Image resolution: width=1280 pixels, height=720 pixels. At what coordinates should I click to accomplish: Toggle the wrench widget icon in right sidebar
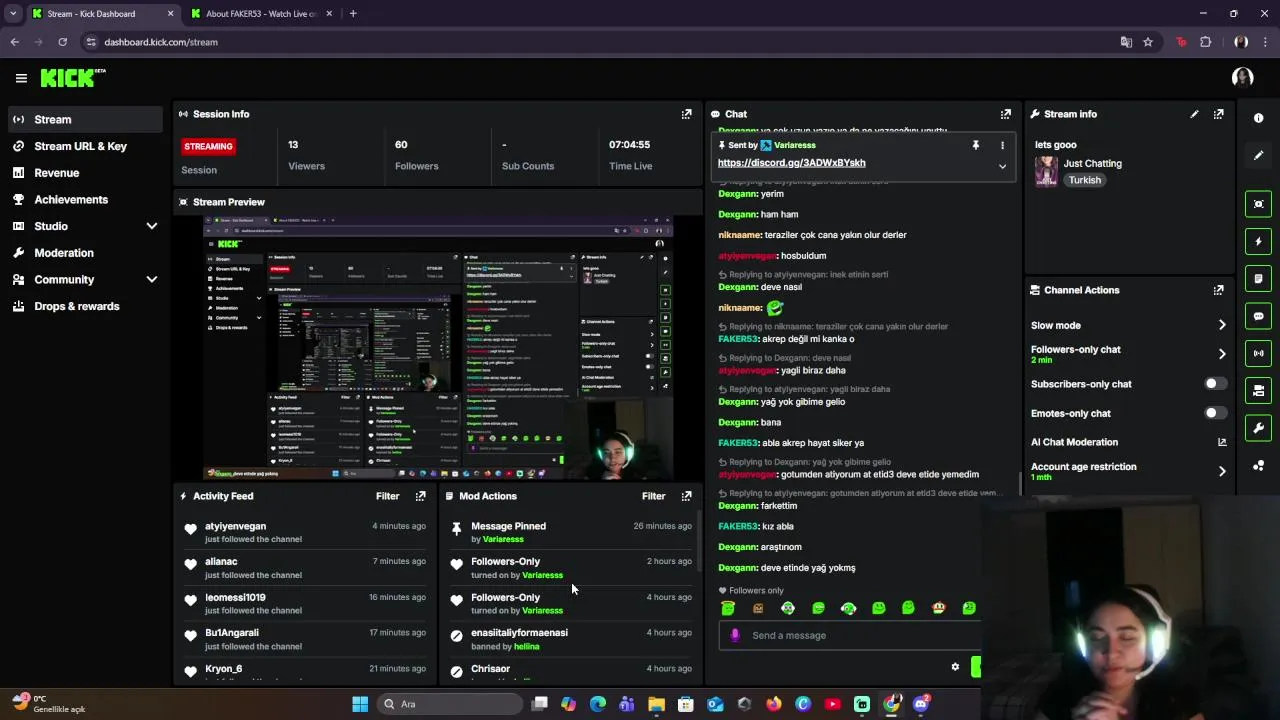(x=1258, y=428)
